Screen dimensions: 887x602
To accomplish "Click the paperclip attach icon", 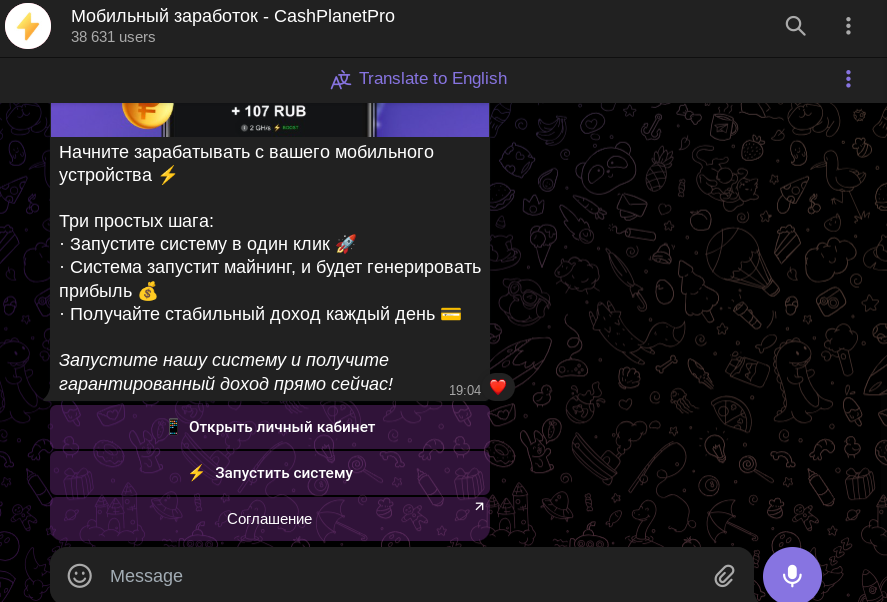I will pos(724,576).
